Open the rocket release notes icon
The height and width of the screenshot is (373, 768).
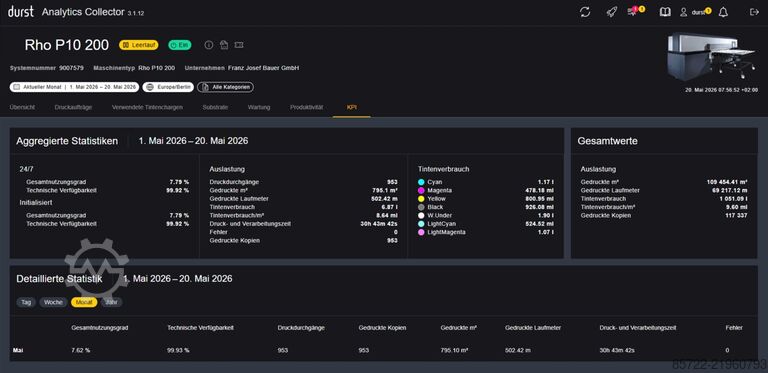(611, 12)
